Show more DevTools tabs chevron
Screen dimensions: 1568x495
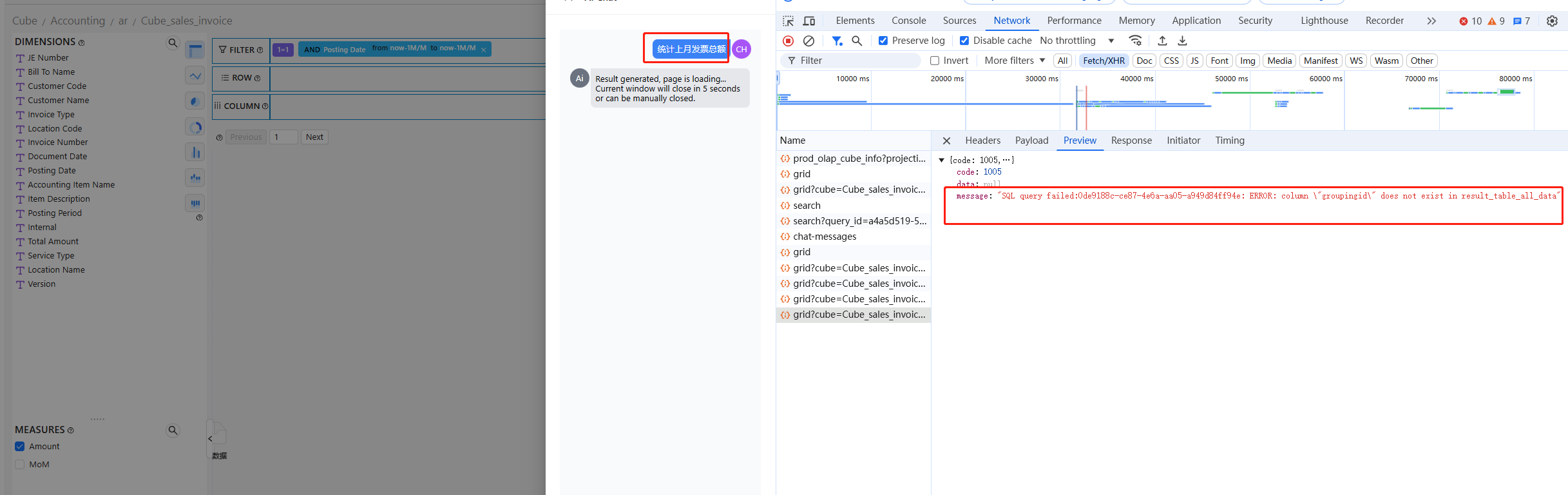point(1431,21)
